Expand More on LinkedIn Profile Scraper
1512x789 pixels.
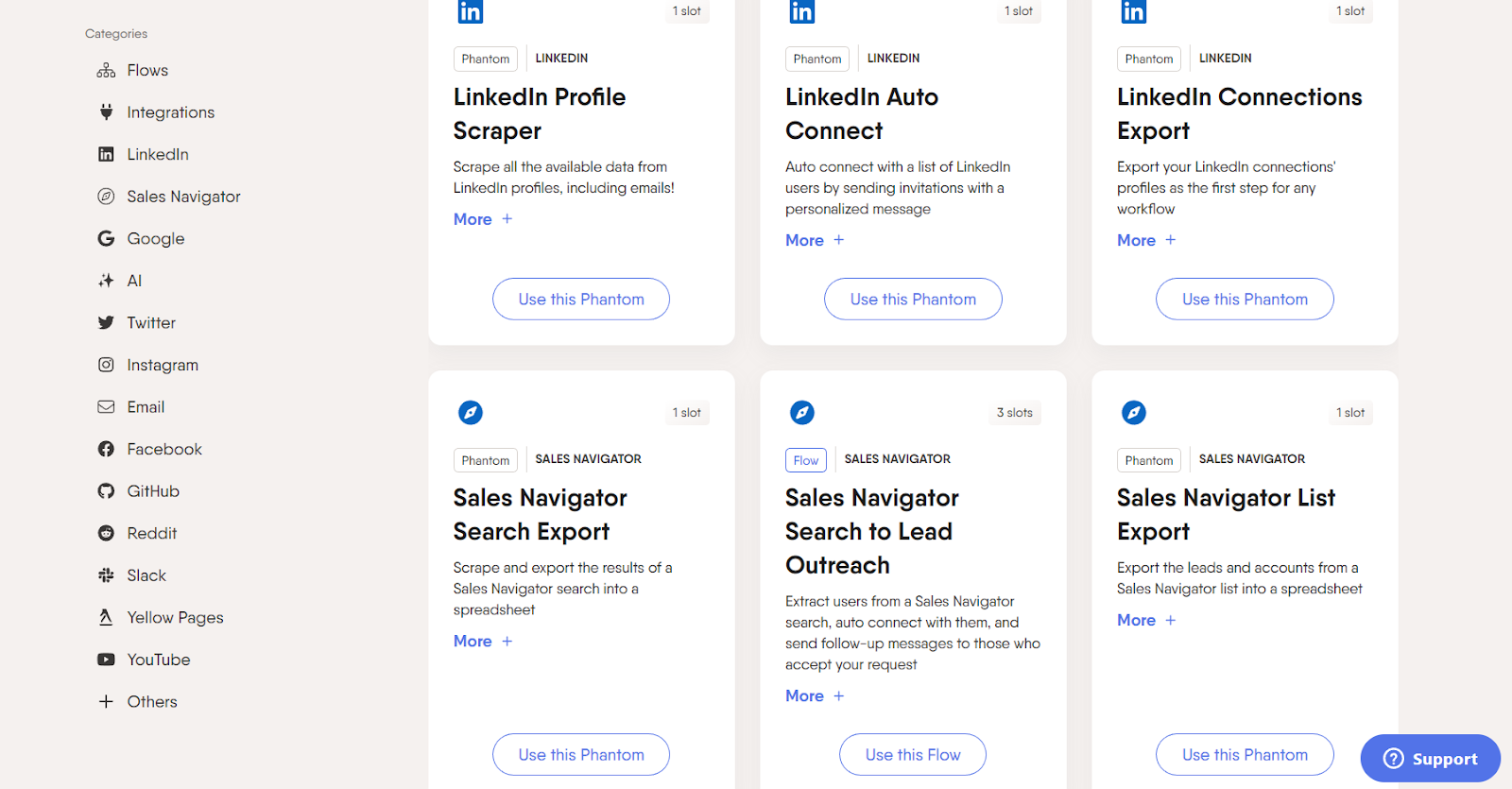(483, 219)
